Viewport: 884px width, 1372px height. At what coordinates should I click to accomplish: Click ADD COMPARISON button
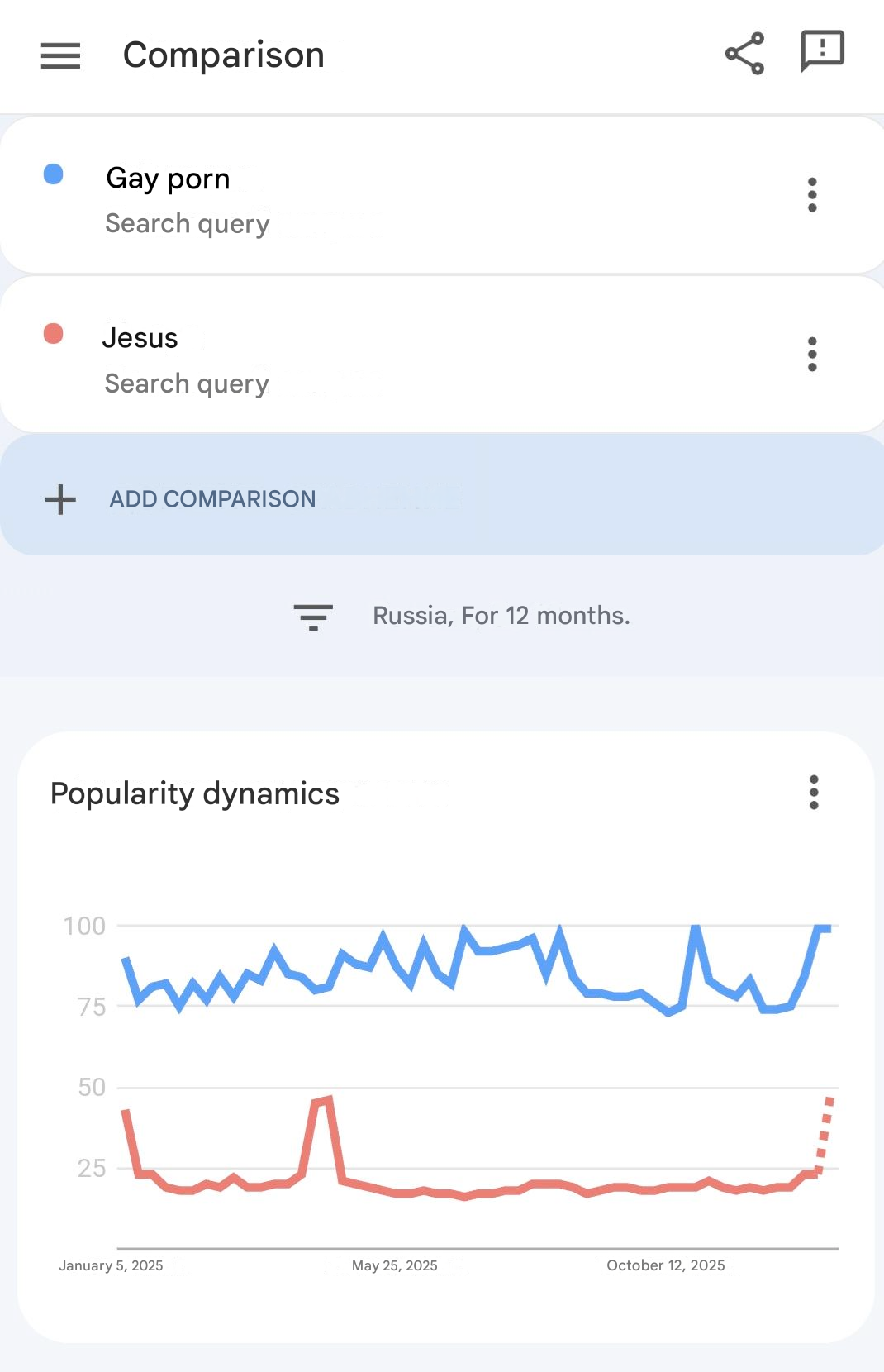click(212, 499)
